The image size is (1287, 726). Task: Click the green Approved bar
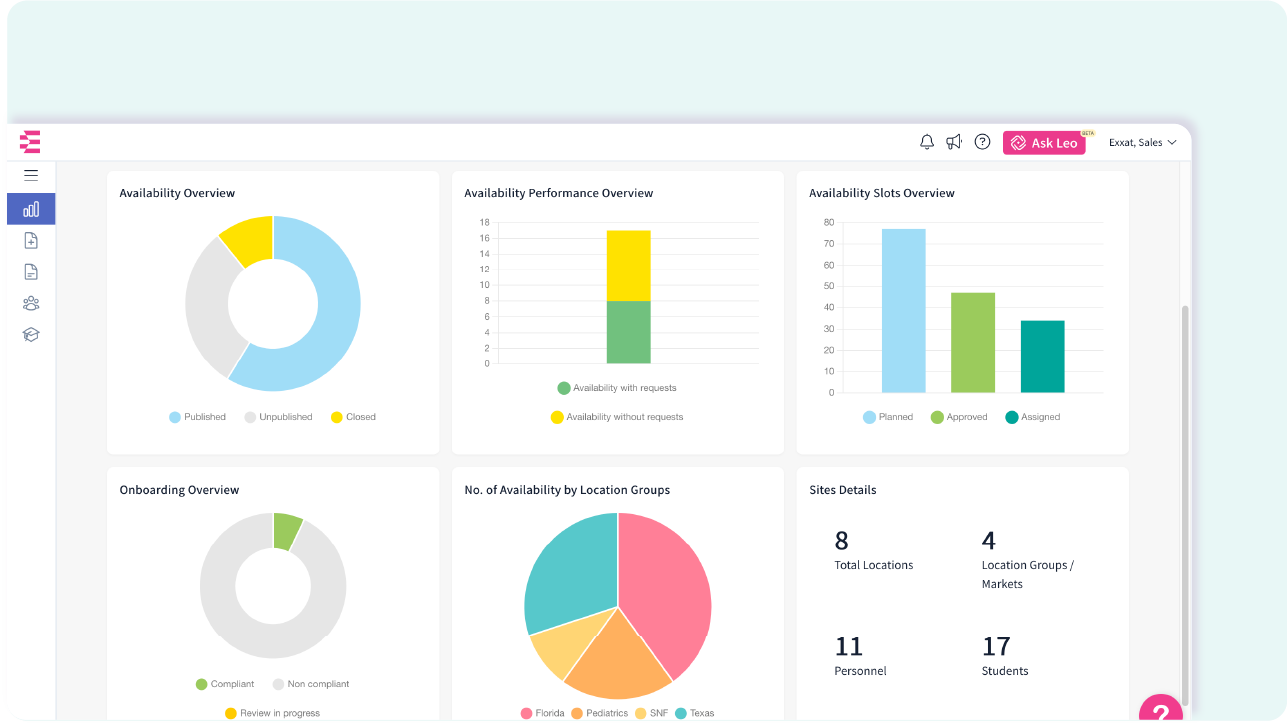coord(973,342)
